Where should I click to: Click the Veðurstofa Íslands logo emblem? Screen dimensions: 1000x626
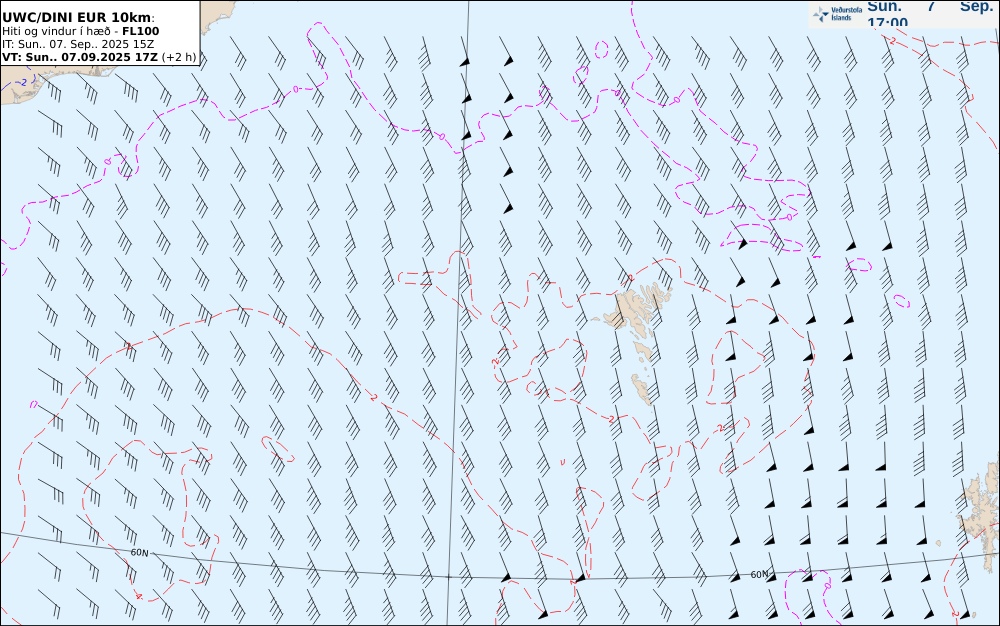coord(821,14)
